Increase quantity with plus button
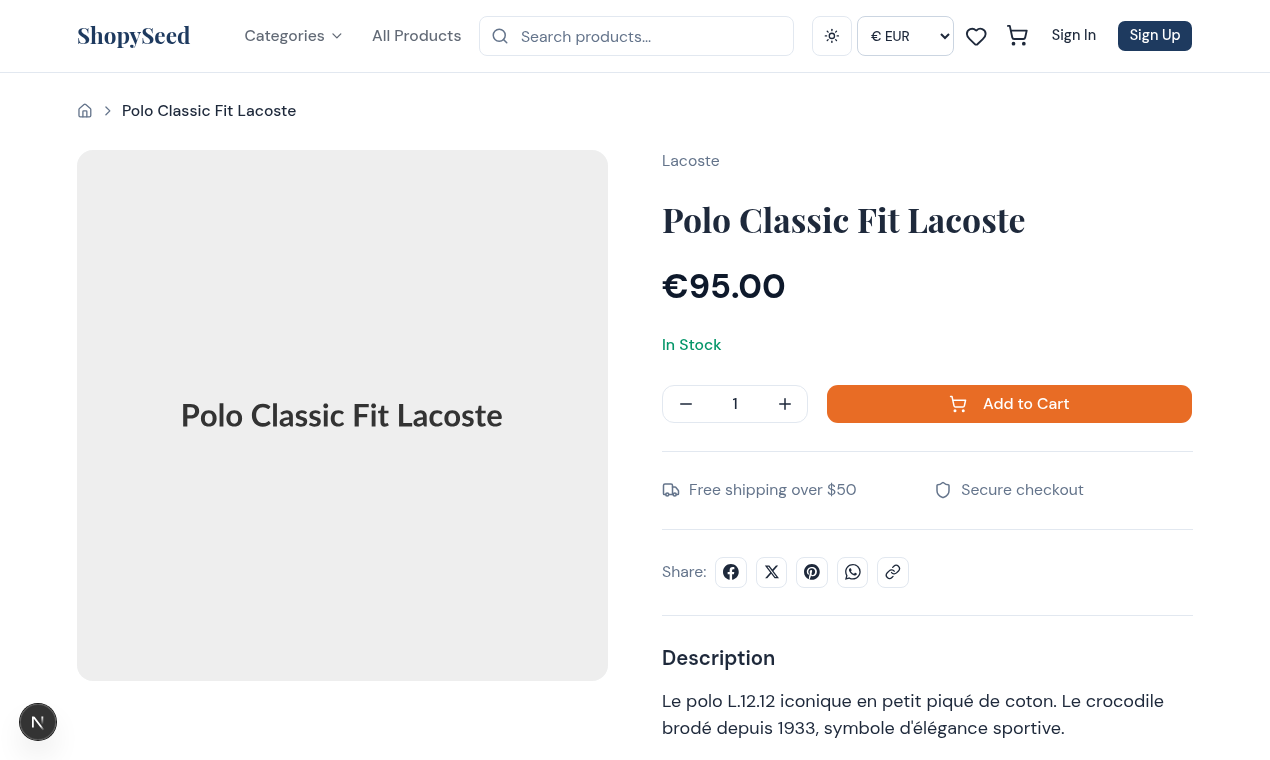This screenshot has width=1270, height=760. (x=785, y=404)
